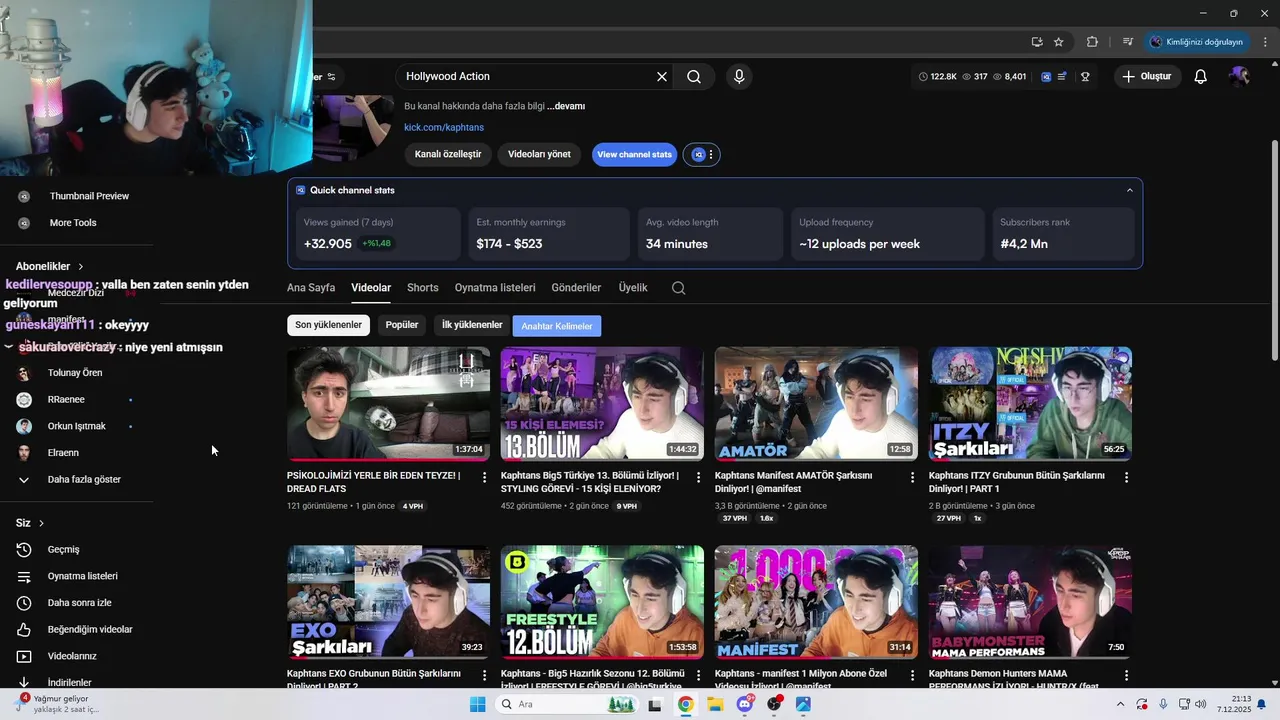Open the kick.com/kaphtans link
1280x720 pixels.
(x=444, y=127)
